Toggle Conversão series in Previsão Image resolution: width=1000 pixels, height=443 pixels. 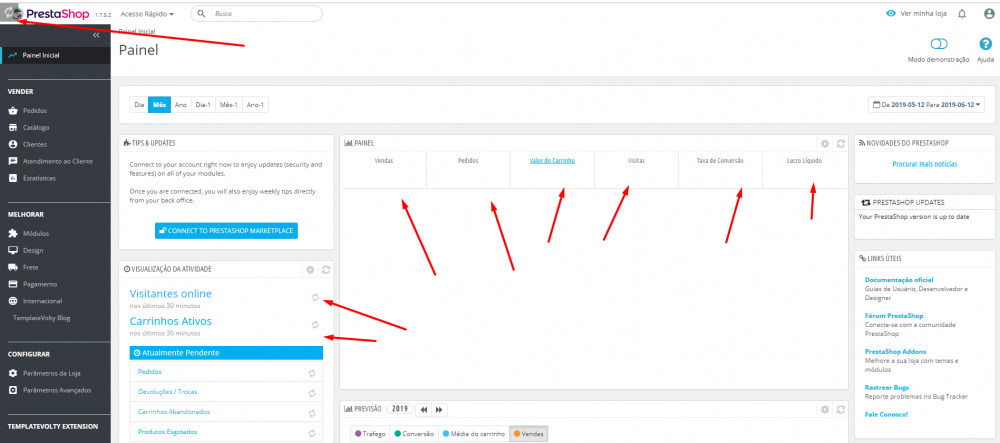click(x=414, y=433)
